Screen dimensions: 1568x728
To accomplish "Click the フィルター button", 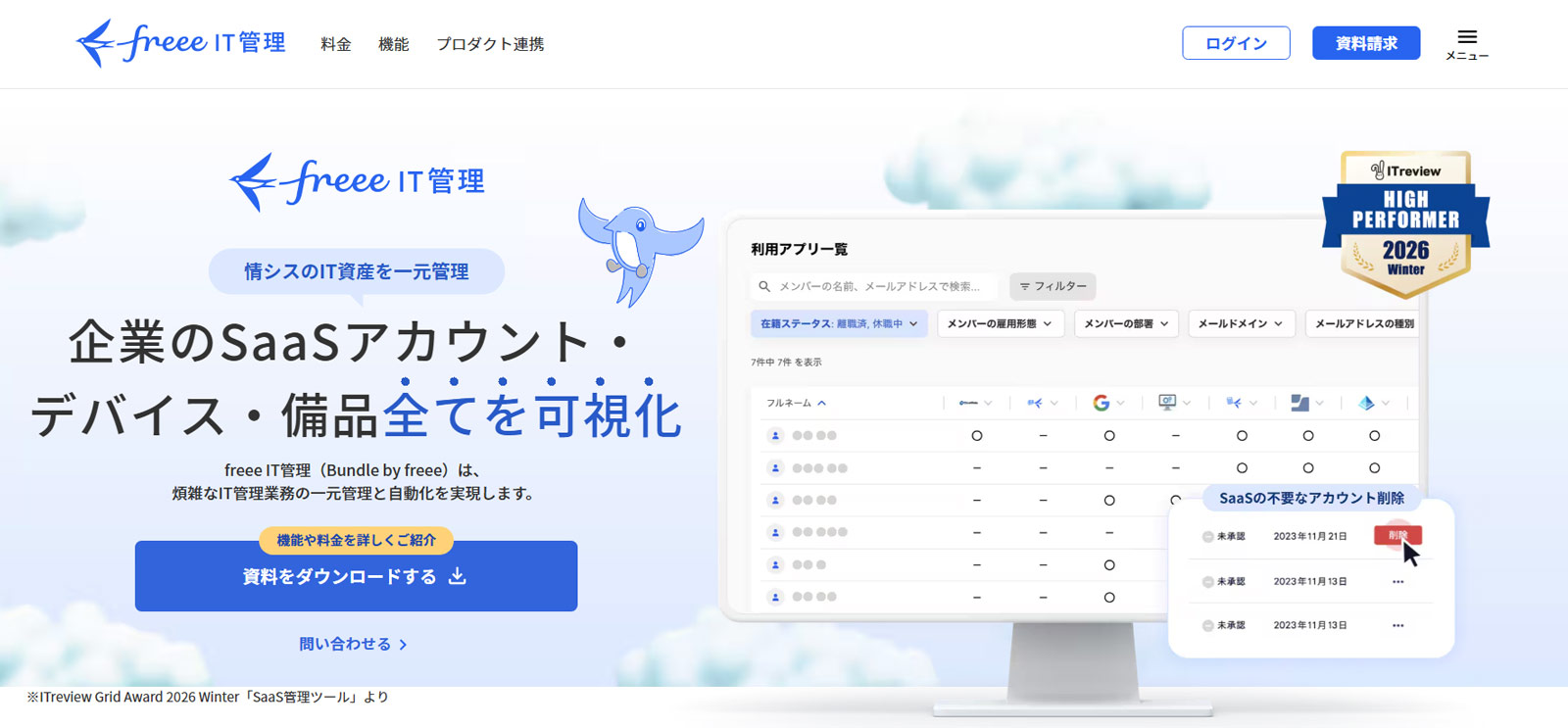I will coord(1053,286).
